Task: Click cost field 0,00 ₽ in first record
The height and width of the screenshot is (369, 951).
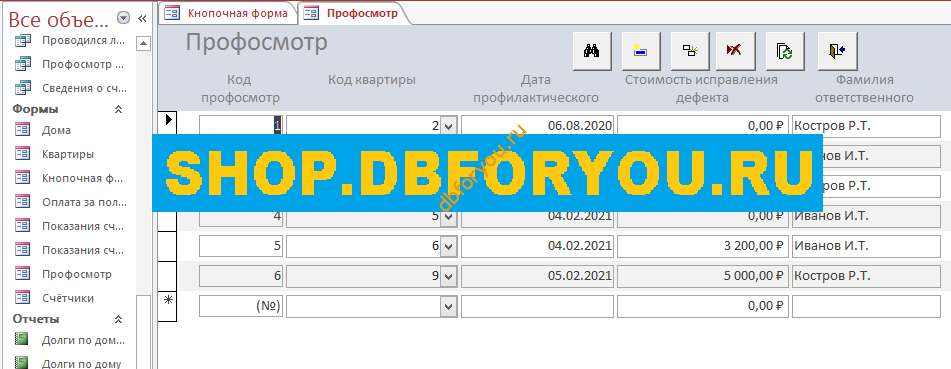Action: tap(703, 126)
